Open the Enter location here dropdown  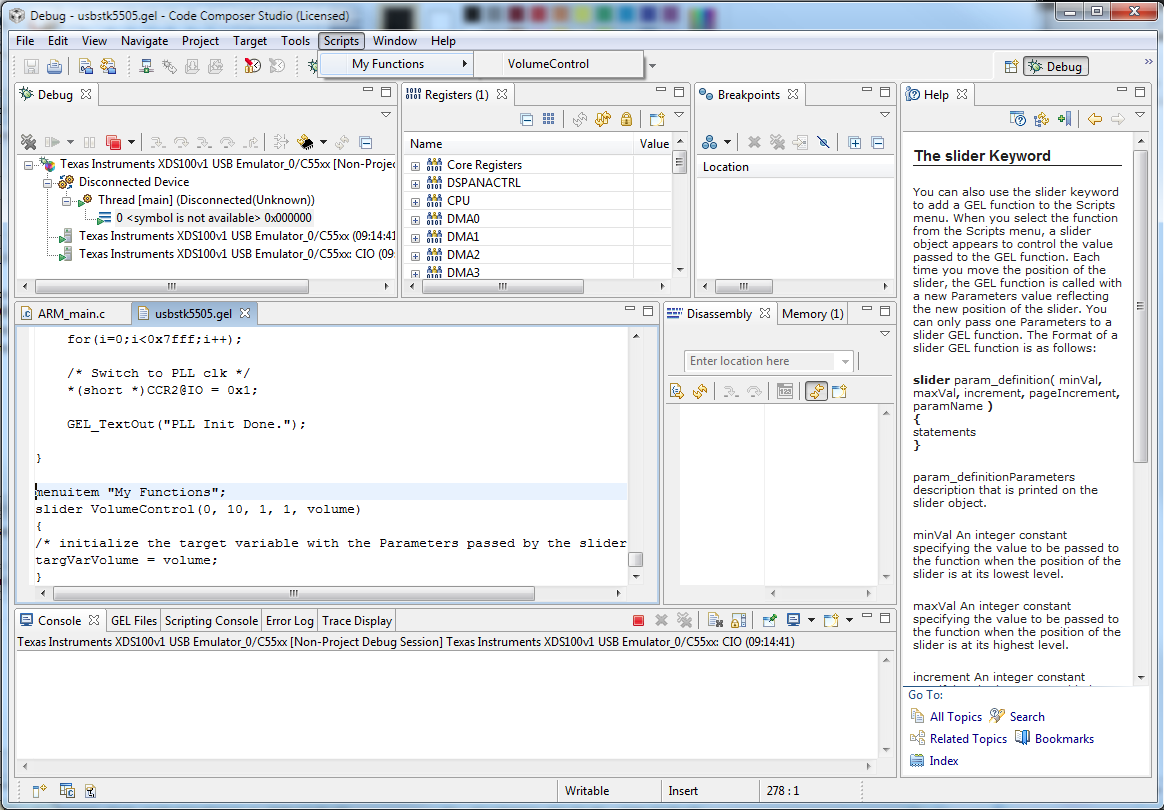pyautogui.click(x=846, y=361)
